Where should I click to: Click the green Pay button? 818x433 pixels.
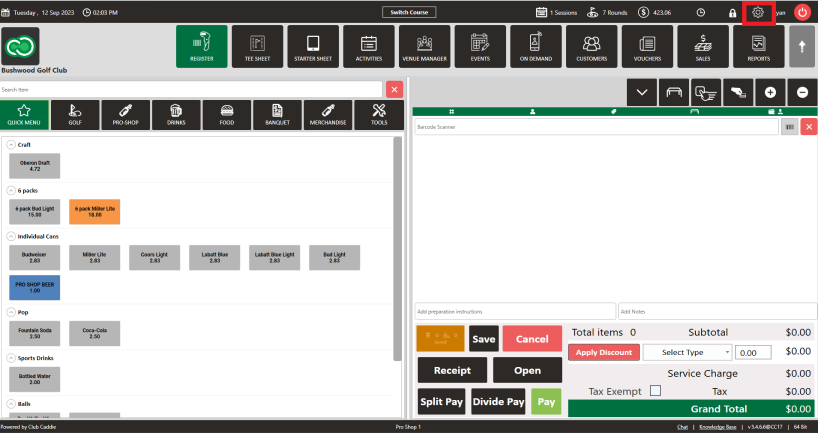pos(546,402)
